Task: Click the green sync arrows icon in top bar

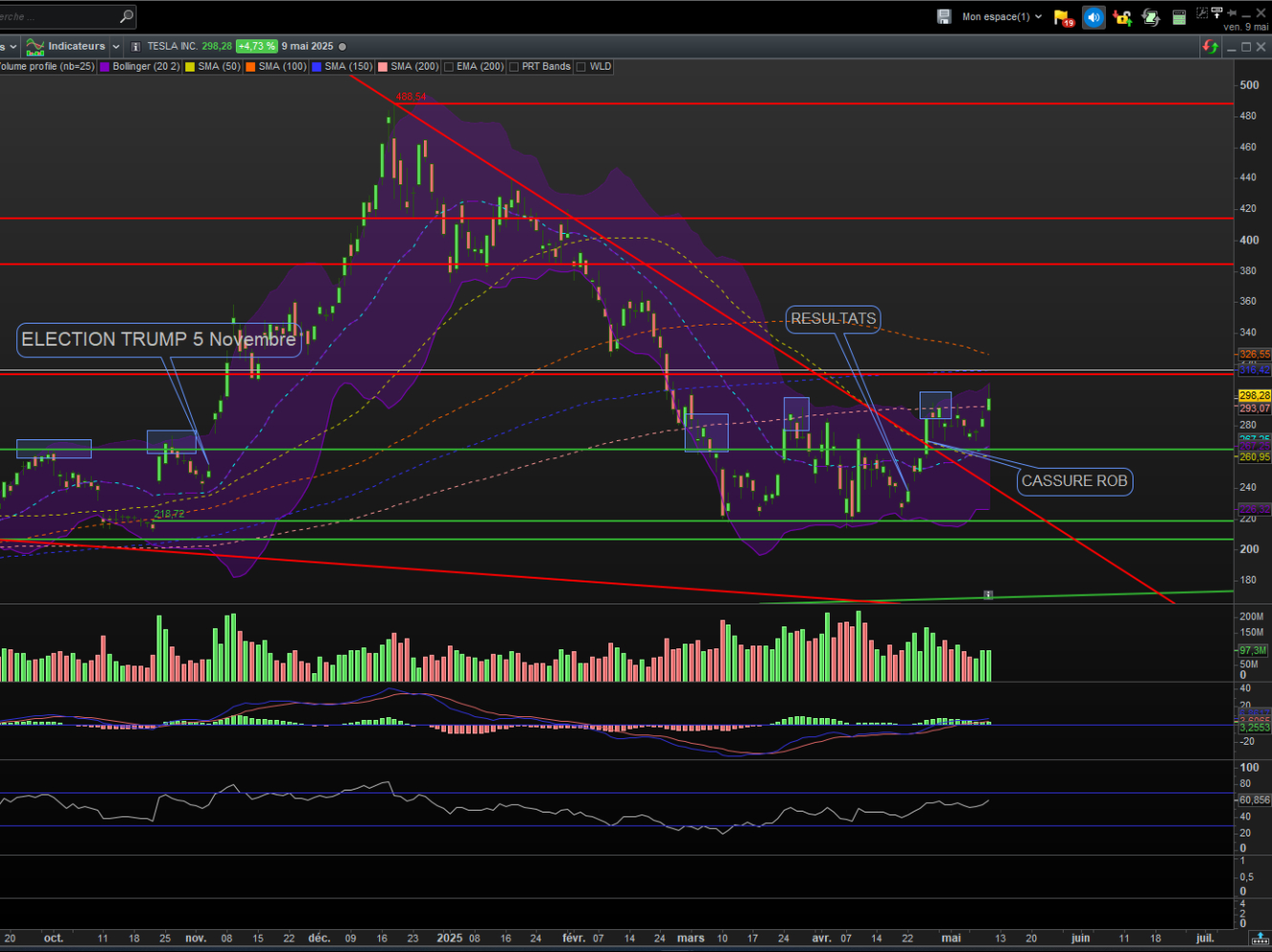Action: pyautogui.click(x=1151, y=17)
